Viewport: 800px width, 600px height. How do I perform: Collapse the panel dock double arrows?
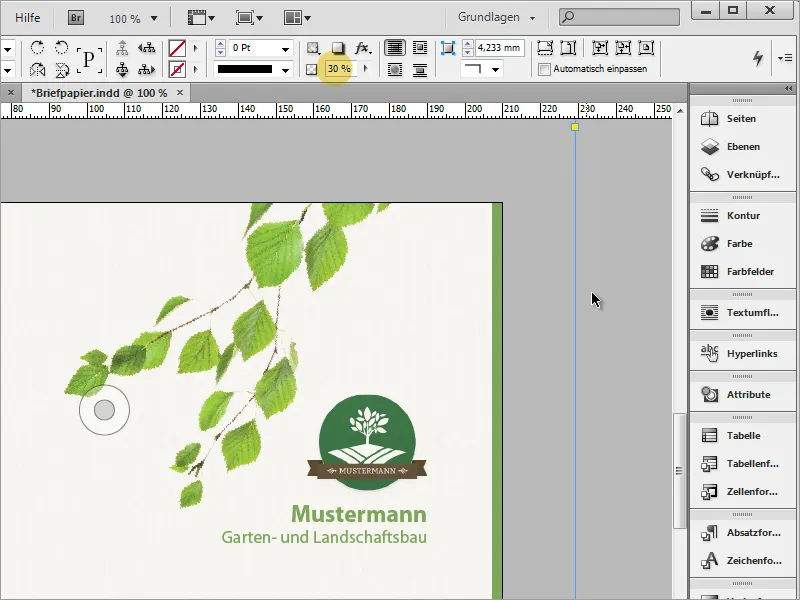pos(789,89)
